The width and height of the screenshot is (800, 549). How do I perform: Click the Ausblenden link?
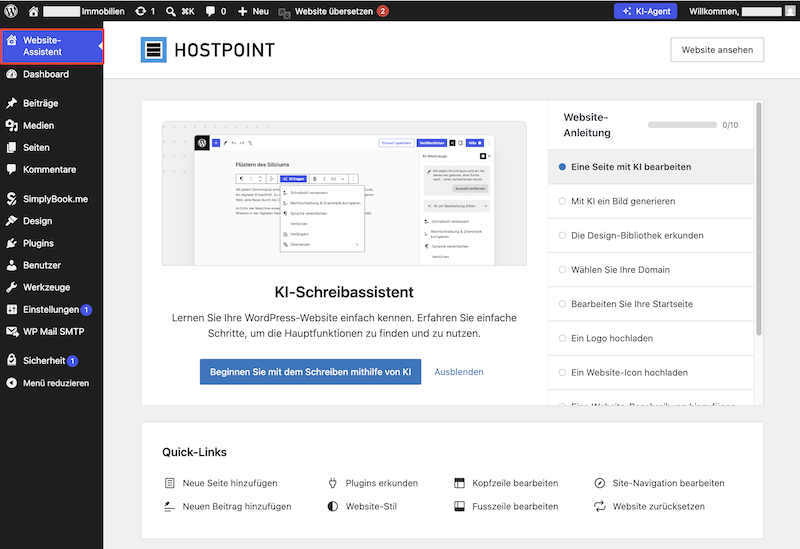(459, 372)
